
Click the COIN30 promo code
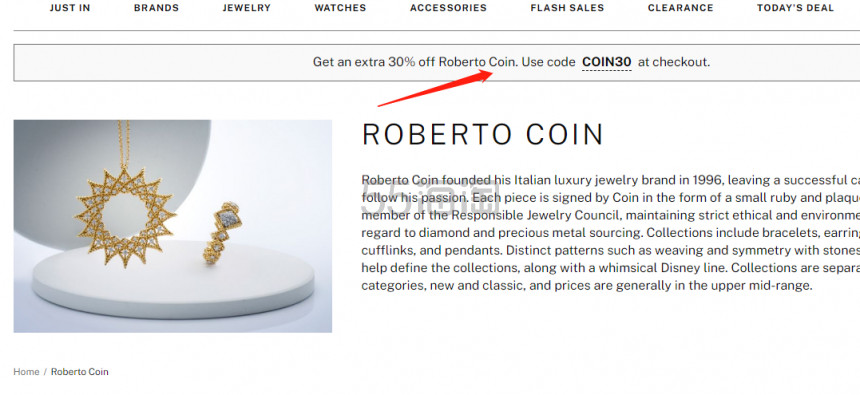tap(607, 62)
